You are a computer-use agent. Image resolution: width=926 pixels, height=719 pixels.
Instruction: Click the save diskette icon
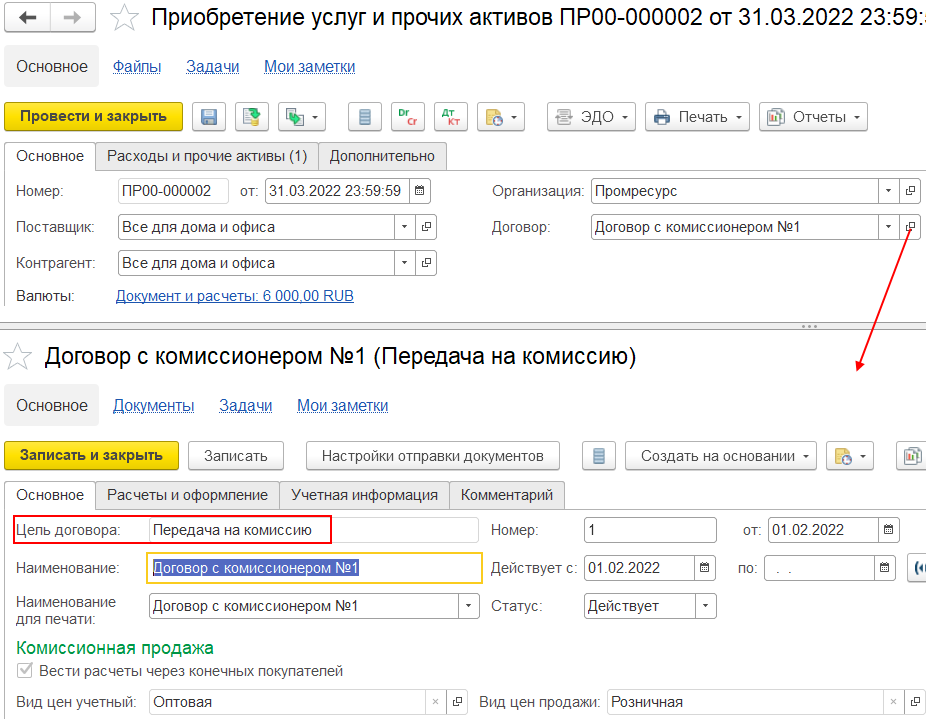tap(208, 117)
